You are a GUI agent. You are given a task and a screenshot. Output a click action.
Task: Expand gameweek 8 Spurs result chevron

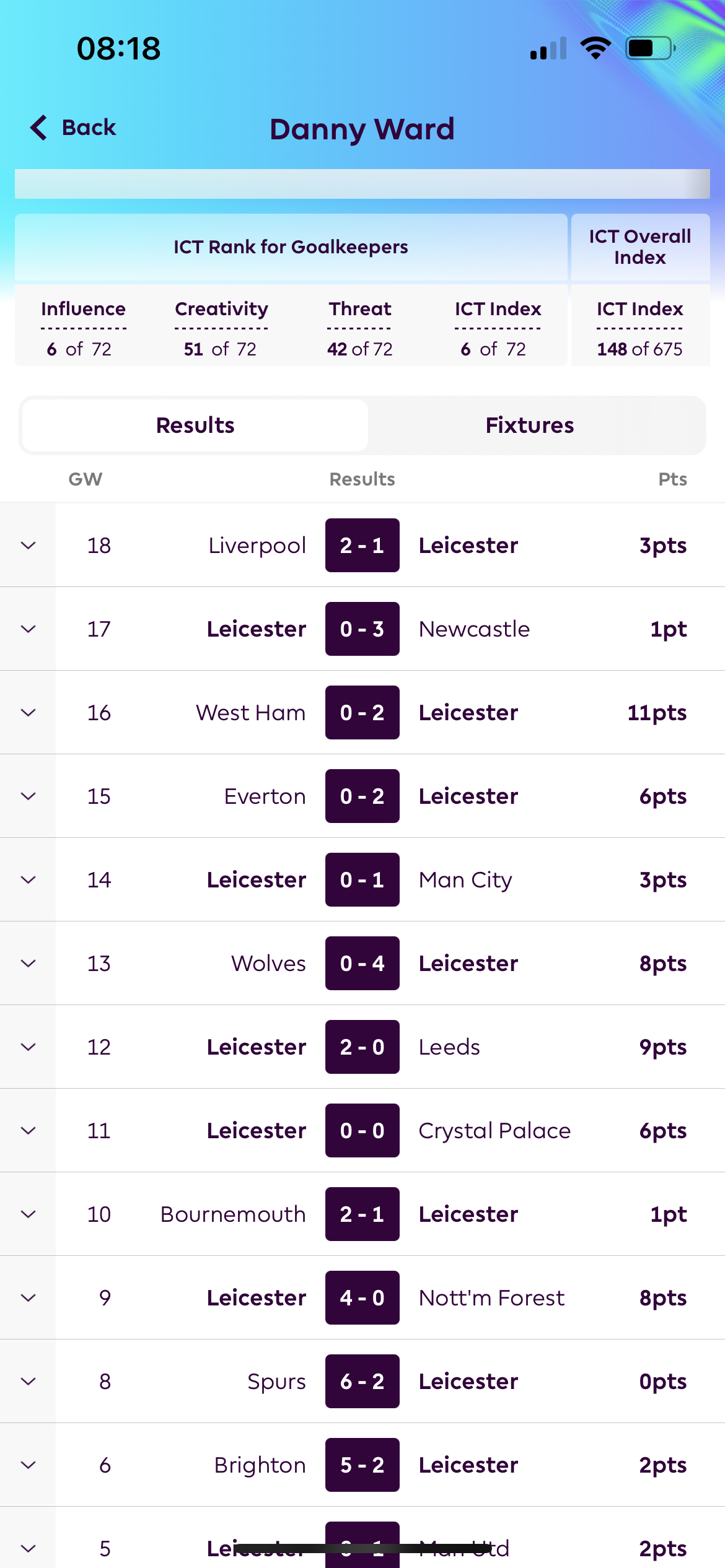click(x=28, y=1381)
